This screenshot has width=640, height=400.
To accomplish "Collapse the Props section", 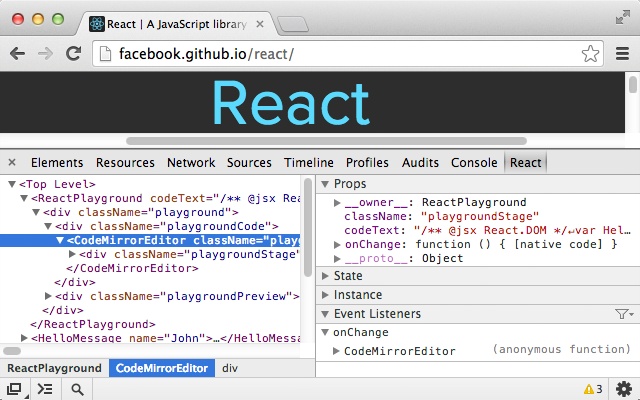I will [x=325, y=184].
